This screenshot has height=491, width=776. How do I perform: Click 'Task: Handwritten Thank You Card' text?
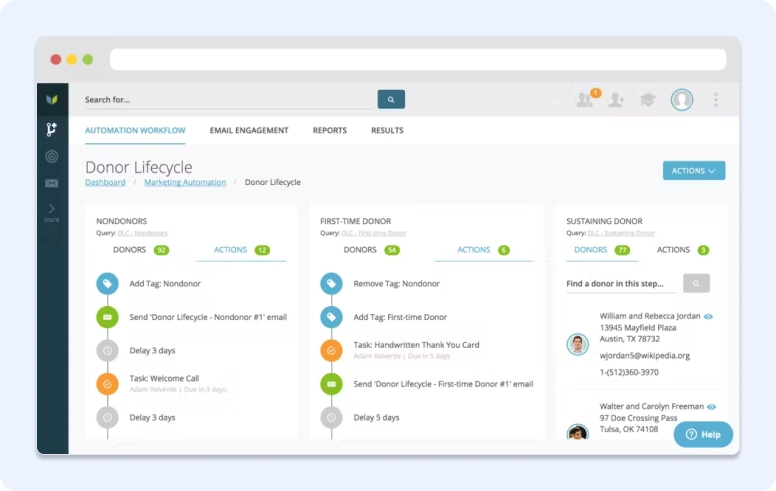pos(416,345)
